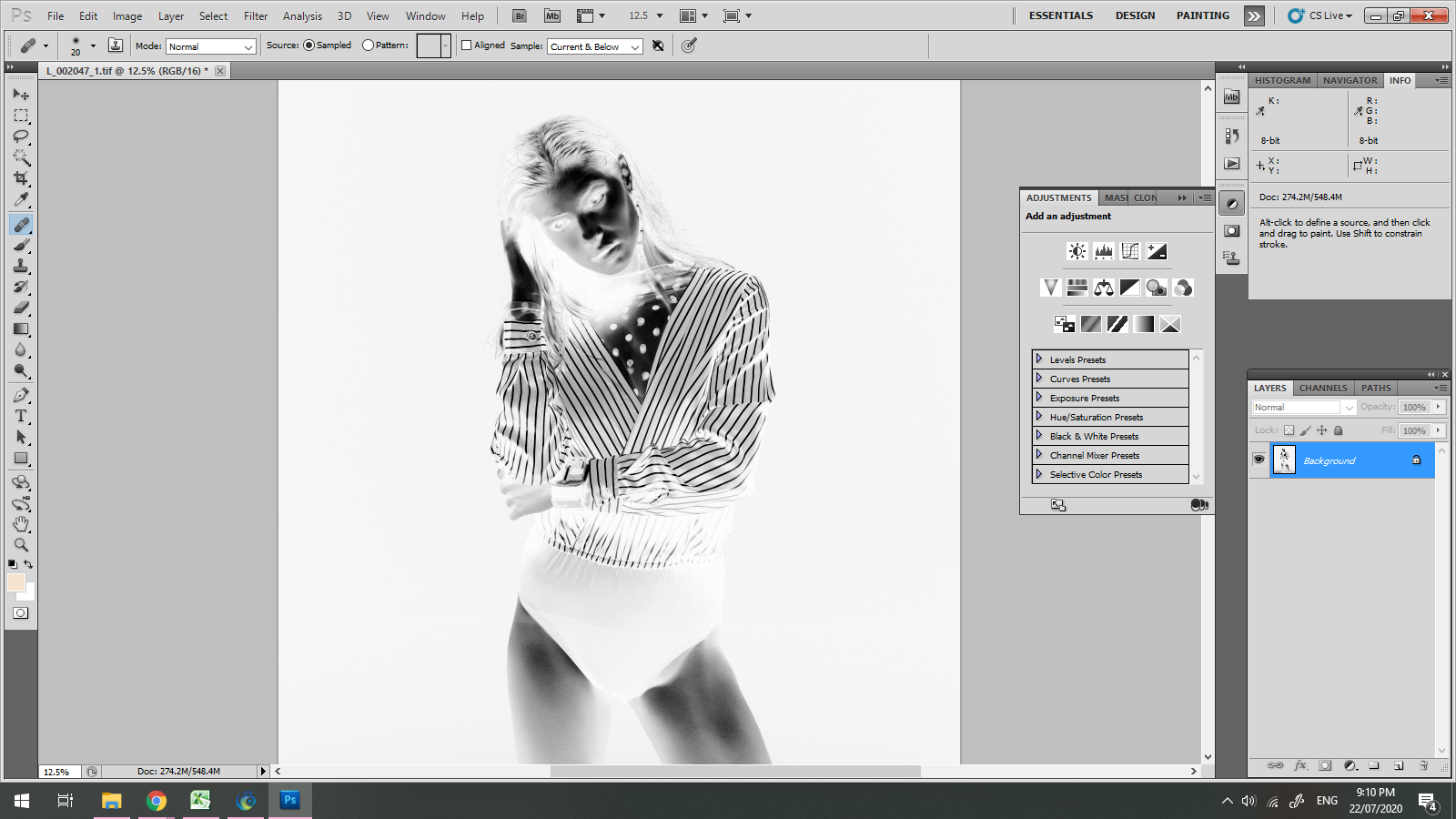The height and width of the screenshot is (819, 1456).
Task: Add a Brightness/Contrast adjustment
Action: tap(1077, 251)
